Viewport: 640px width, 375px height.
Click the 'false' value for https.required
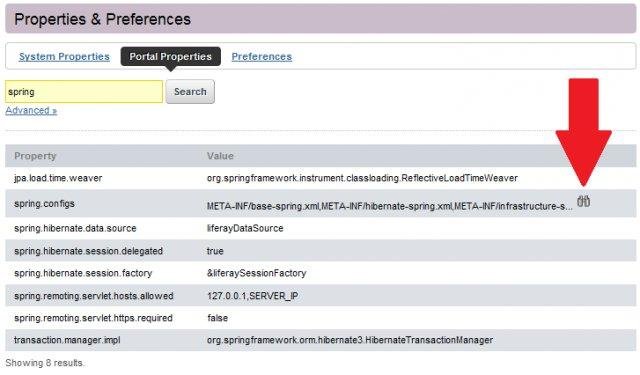217,318
